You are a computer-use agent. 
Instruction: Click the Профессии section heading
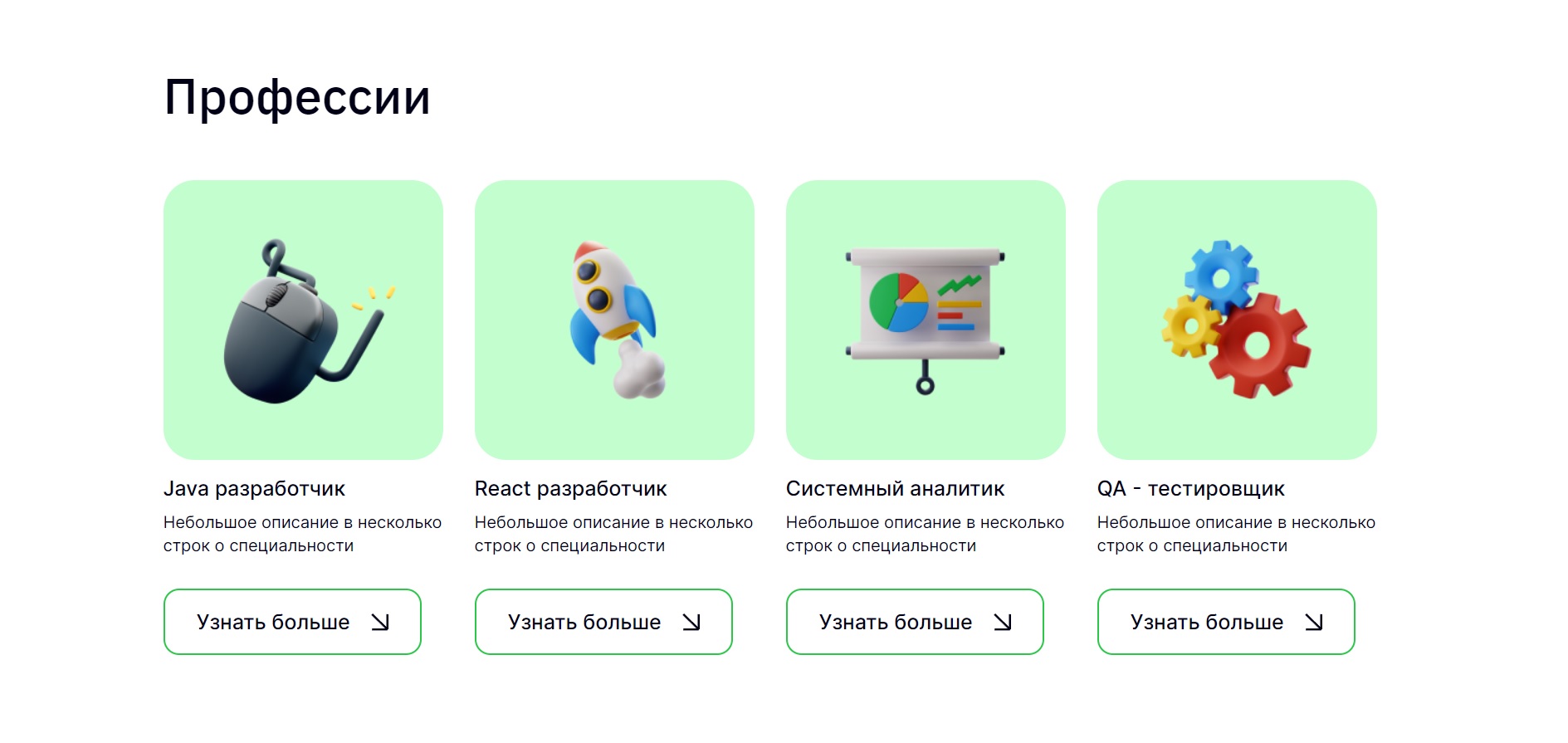tap(297, 98)
